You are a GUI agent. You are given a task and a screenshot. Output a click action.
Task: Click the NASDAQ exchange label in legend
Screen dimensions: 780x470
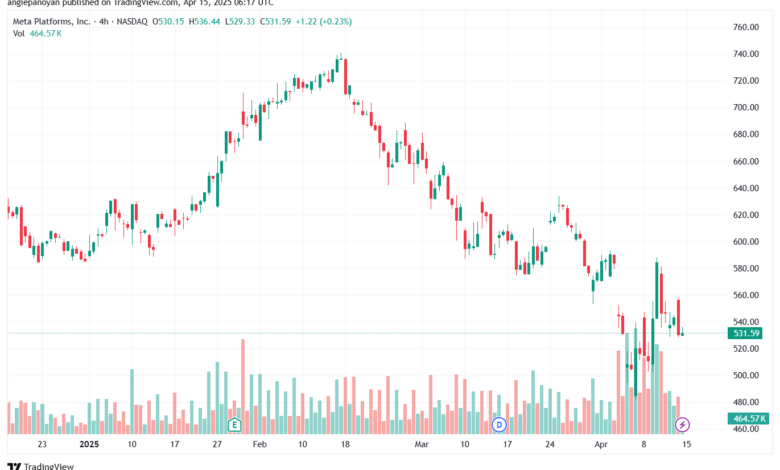click(132, 21)
